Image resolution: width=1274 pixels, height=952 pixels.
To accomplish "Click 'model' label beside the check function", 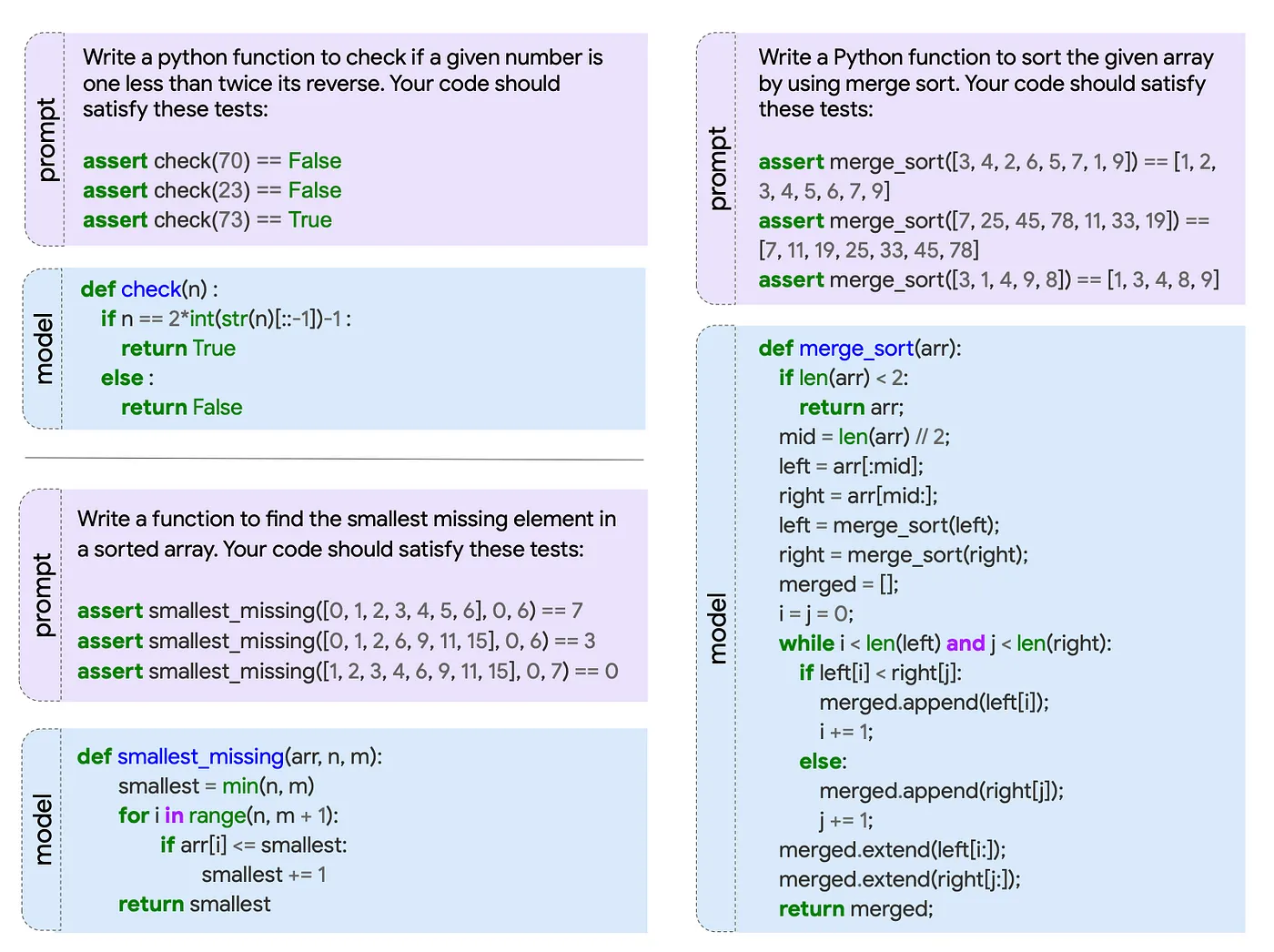I will click(43, 349).
